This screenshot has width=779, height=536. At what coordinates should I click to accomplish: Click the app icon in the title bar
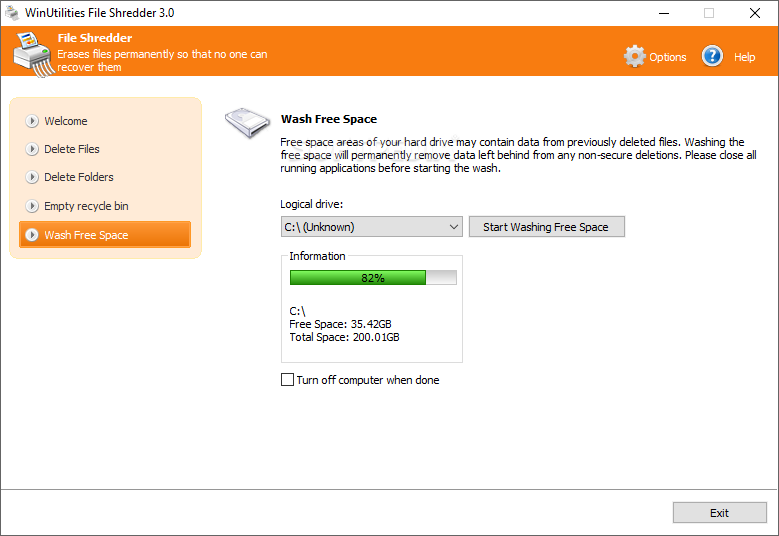(x=11, y=13)
